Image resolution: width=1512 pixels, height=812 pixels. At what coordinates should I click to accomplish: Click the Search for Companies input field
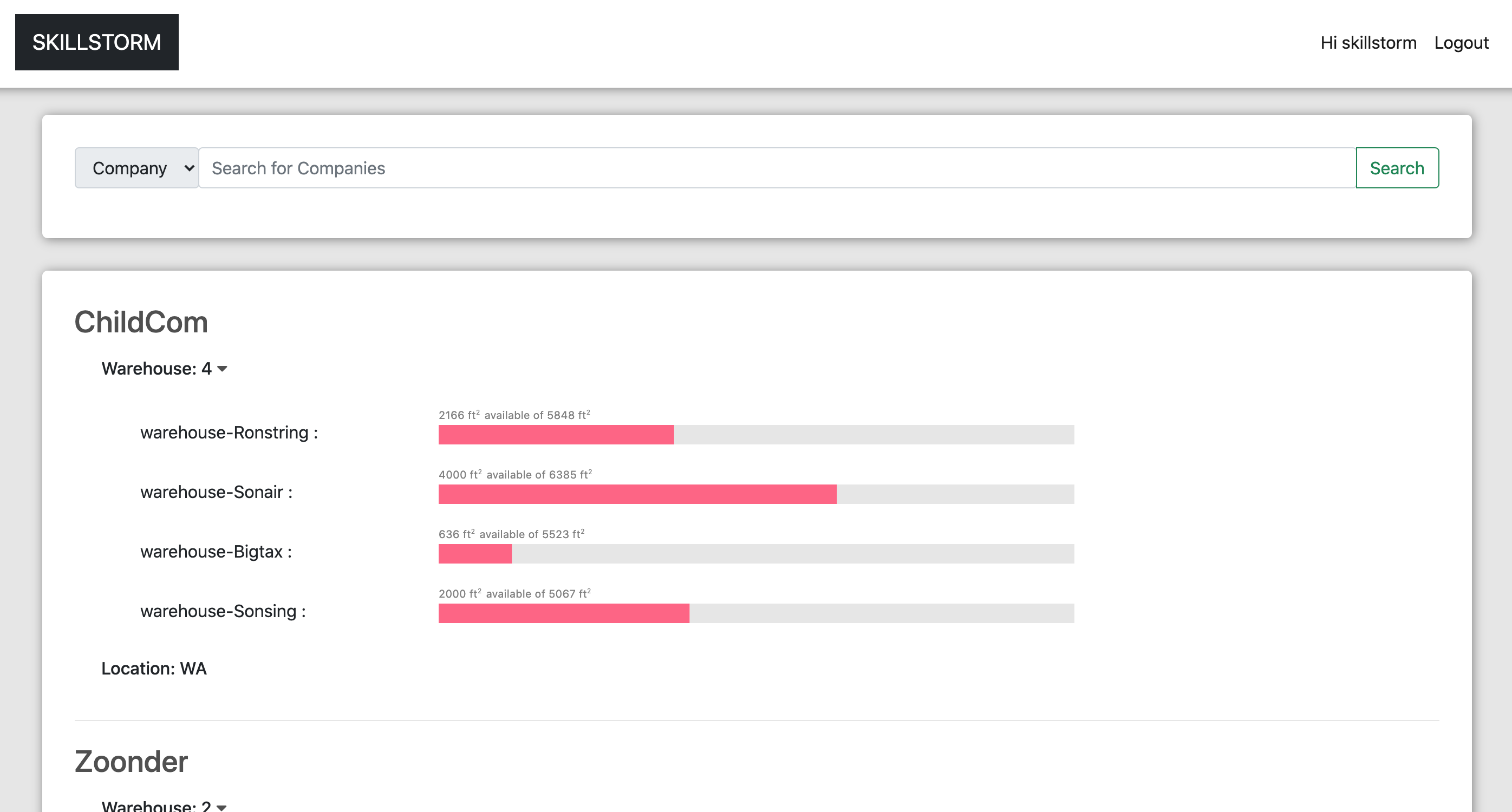point(777,168)
